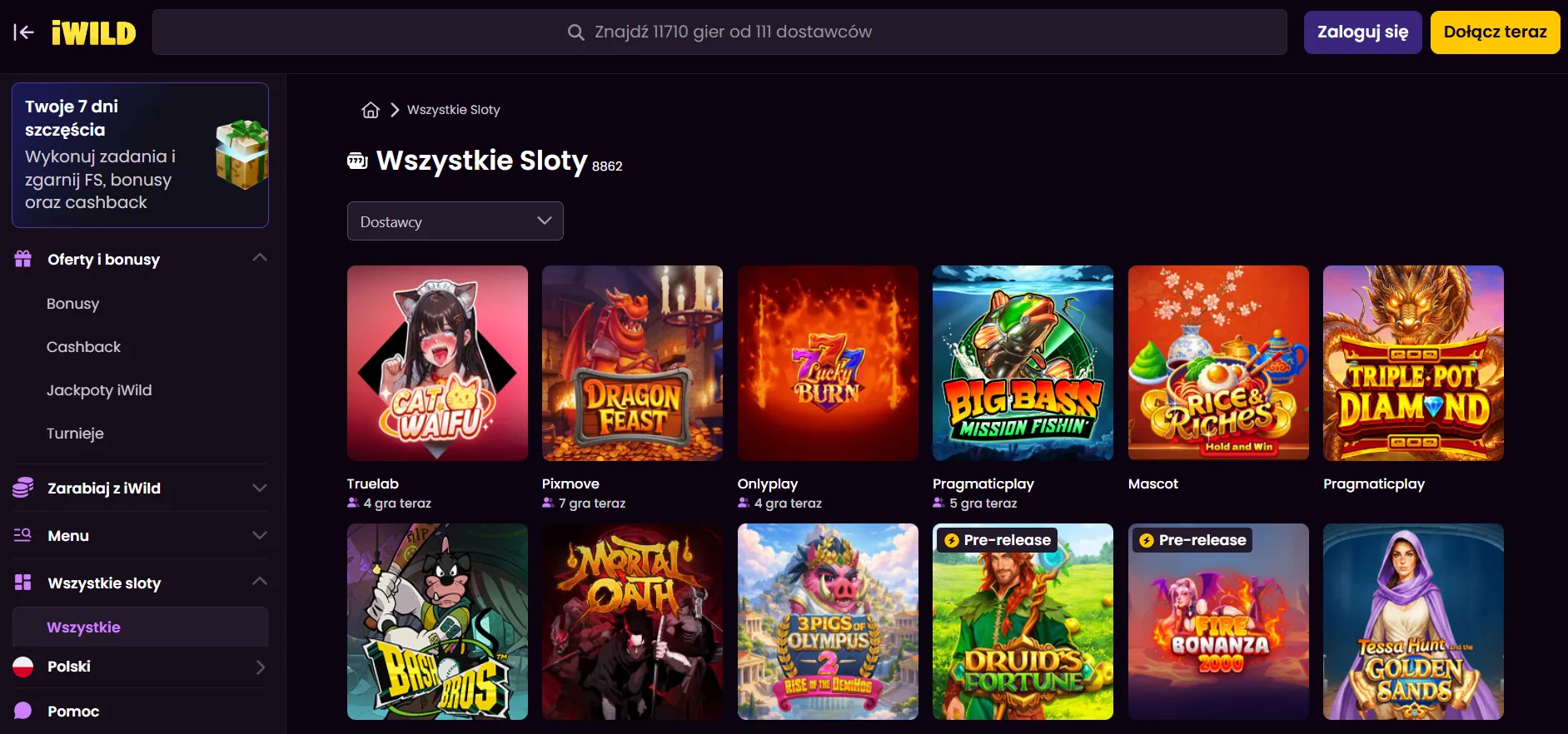Click the slot icon beside Wszystkie Sloty heading
Image resolution: width=1568 pixels, height=734 pixels.
[x=357, y=161]
